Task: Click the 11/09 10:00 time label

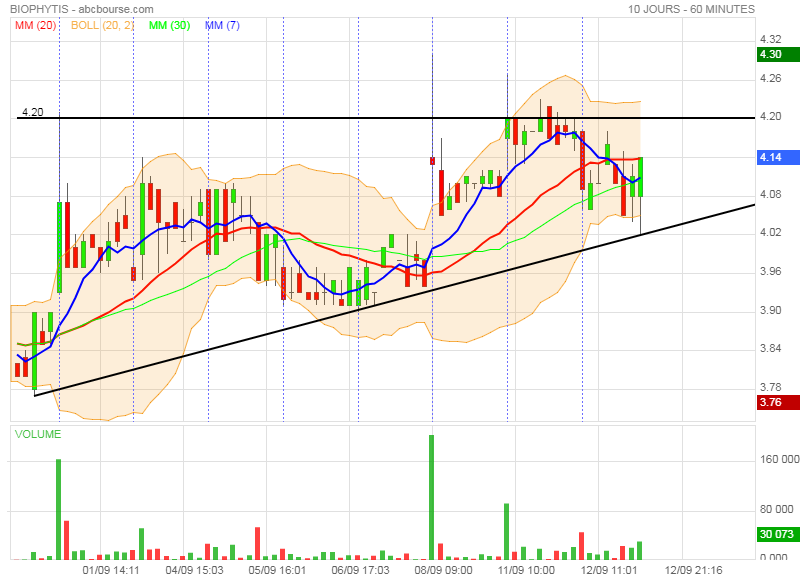Action: 526,570
